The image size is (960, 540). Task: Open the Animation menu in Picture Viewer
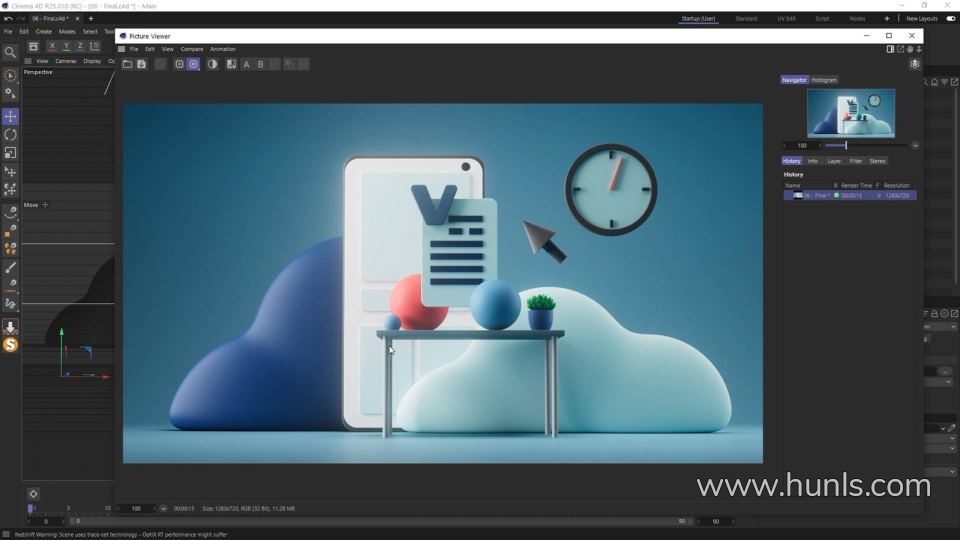click(223, 49)
